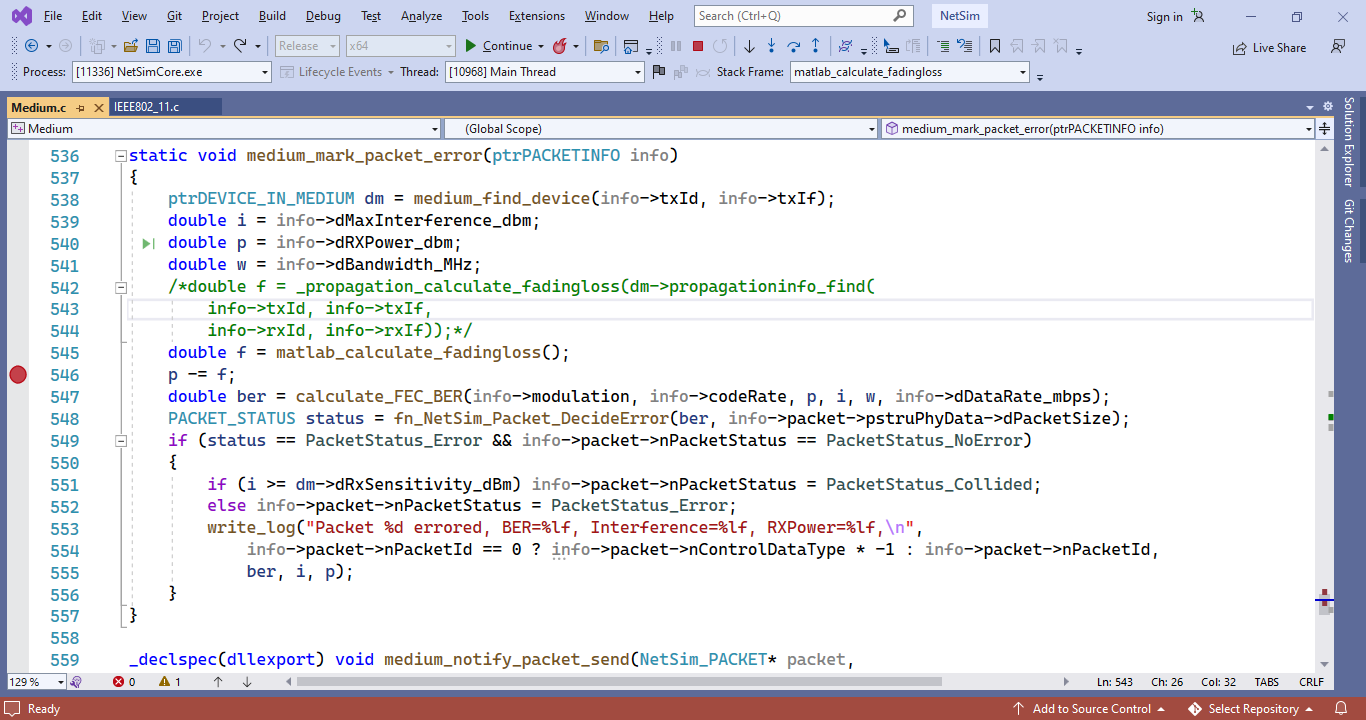Viewport: 1366px width, 720px height.
Task: Open the Git menu
Action: 174,16
